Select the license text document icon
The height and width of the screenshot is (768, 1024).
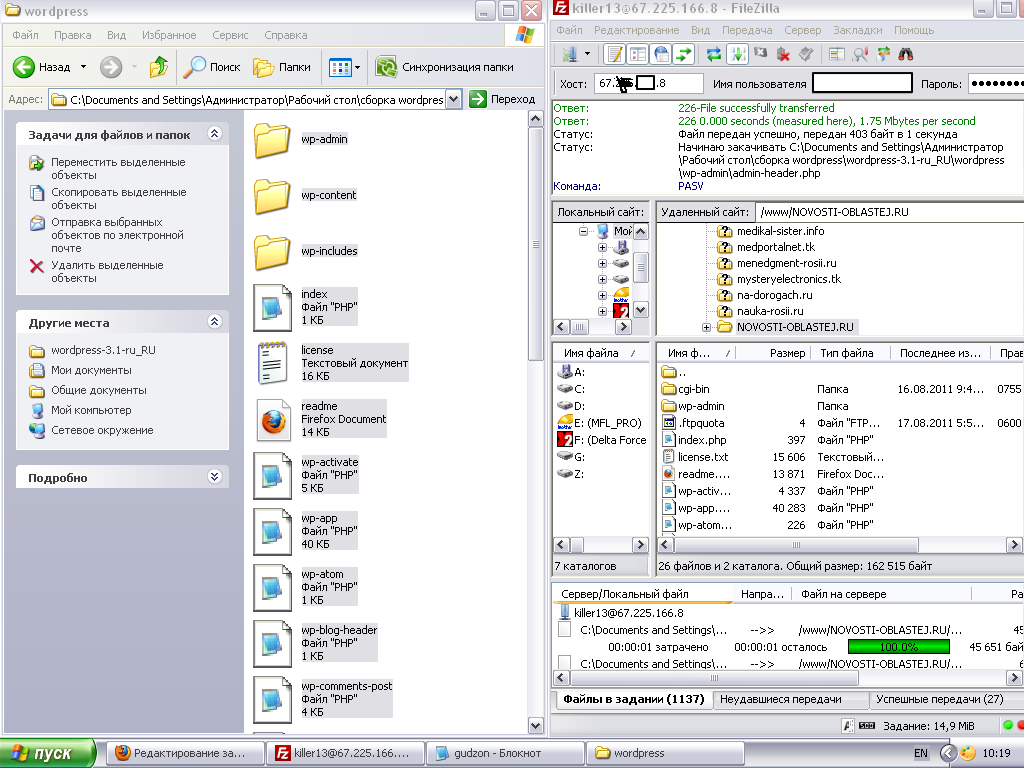(273, 363)
